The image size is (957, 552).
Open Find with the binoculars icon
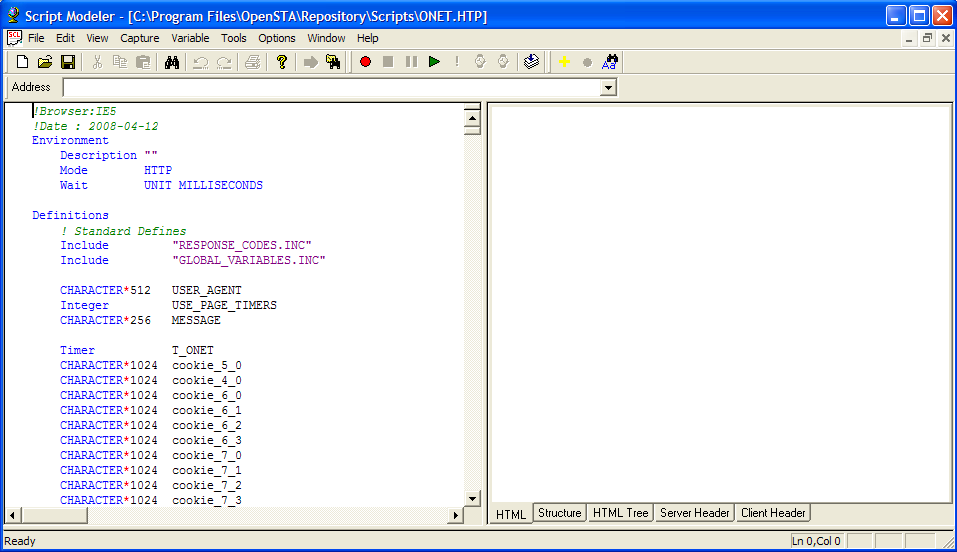click(172, 62)
